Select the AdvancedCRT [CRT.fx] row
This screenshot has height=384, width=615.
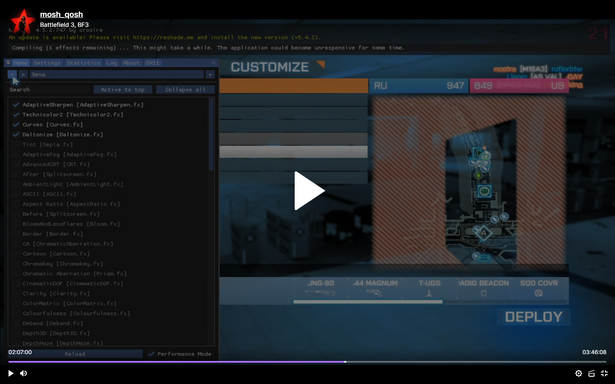pos(56,164)
